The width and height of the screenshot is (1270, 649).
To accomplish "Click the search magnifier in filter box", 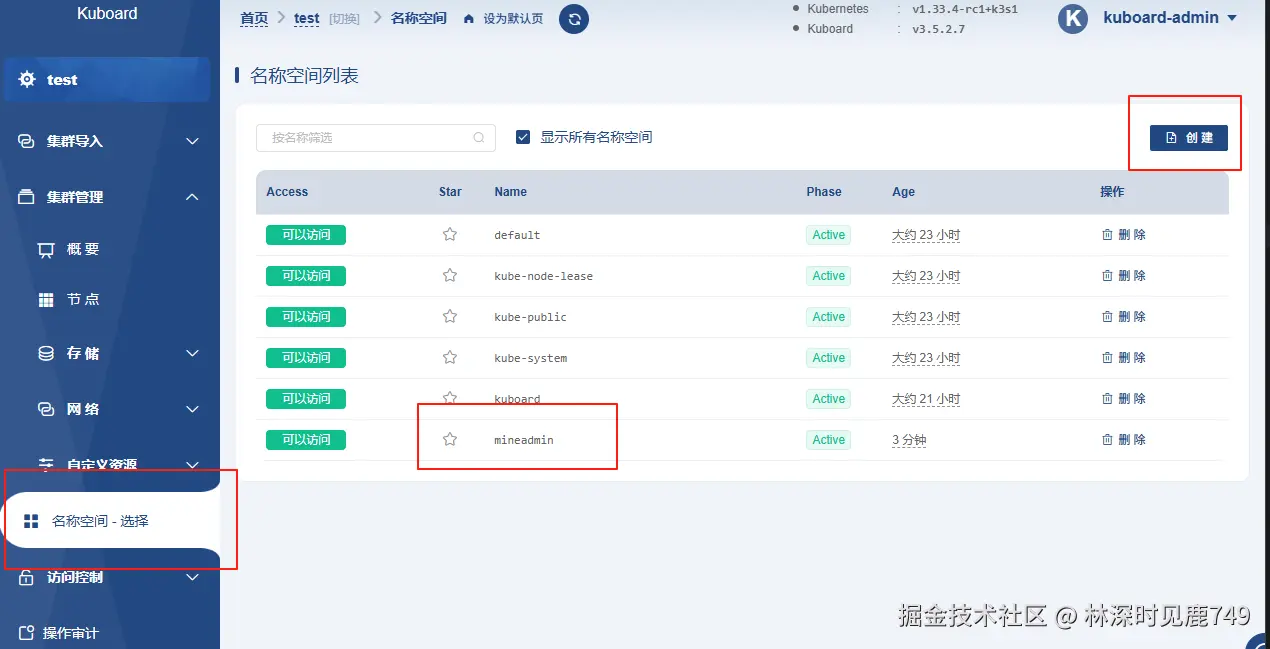I will [479, 138].
